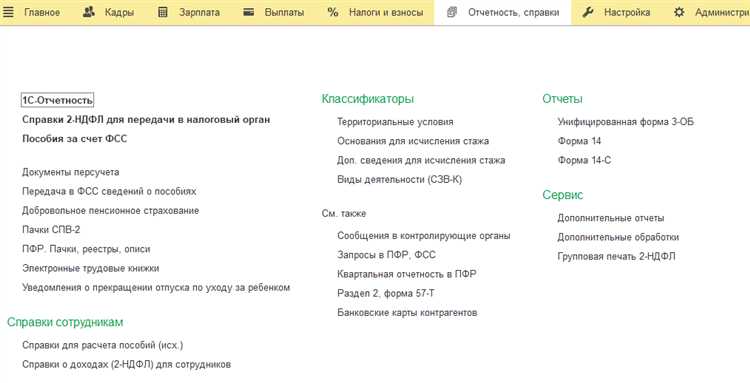Screen dimensions: 750x383
Task: Click the percent icon for Налоги и взносы
Action: pos(333,12)
